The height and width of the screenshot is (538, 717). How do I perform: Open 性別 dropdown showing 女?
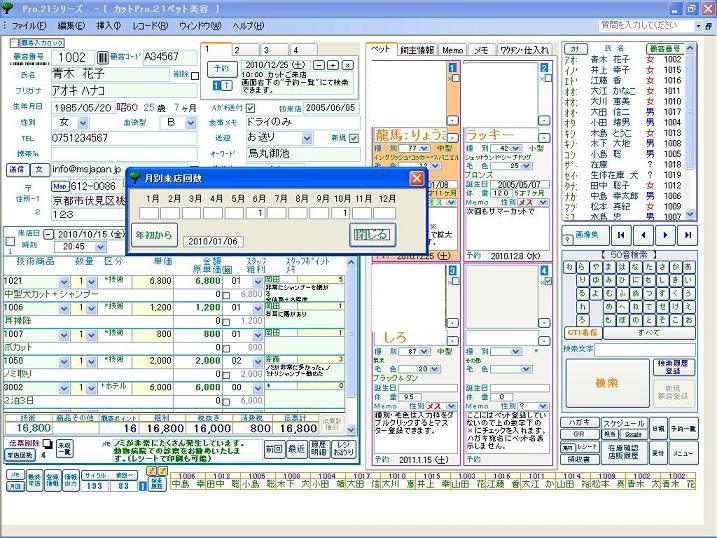point(83,123)
